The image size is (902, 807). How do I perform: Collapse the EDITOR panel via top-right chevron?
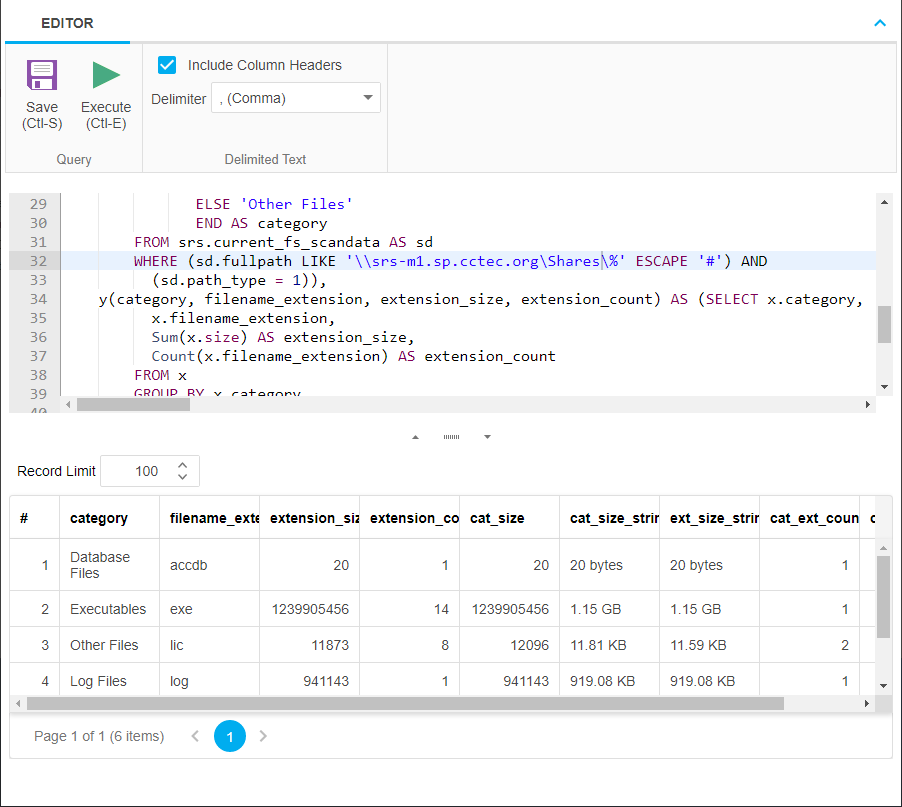879,22
